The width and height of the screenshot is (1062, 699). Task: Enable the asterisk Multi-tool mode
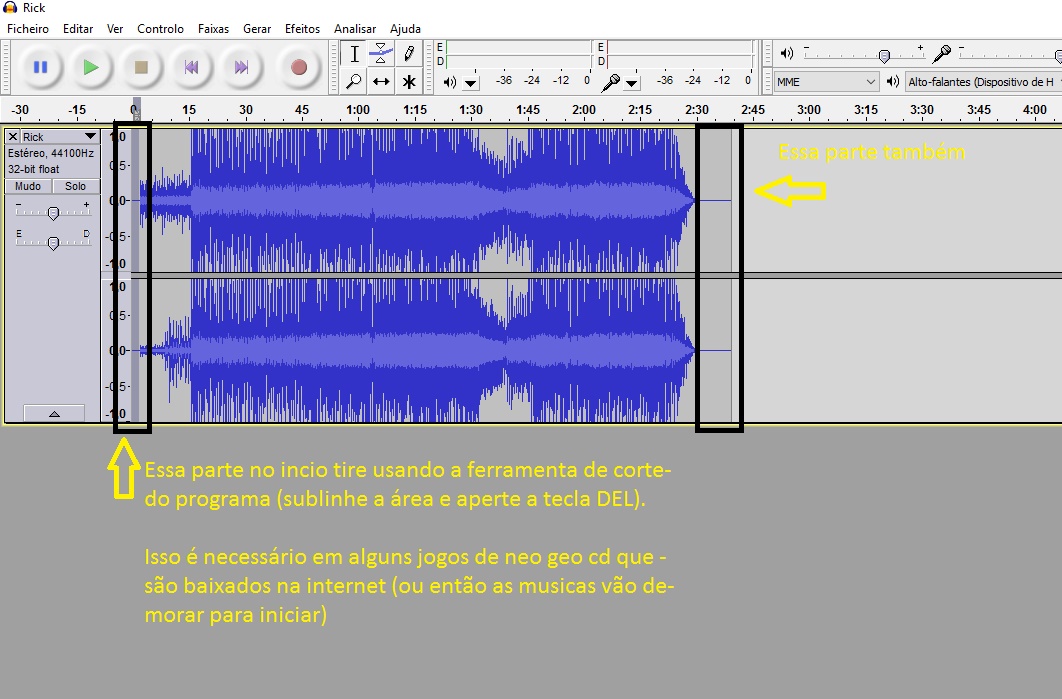409,82
